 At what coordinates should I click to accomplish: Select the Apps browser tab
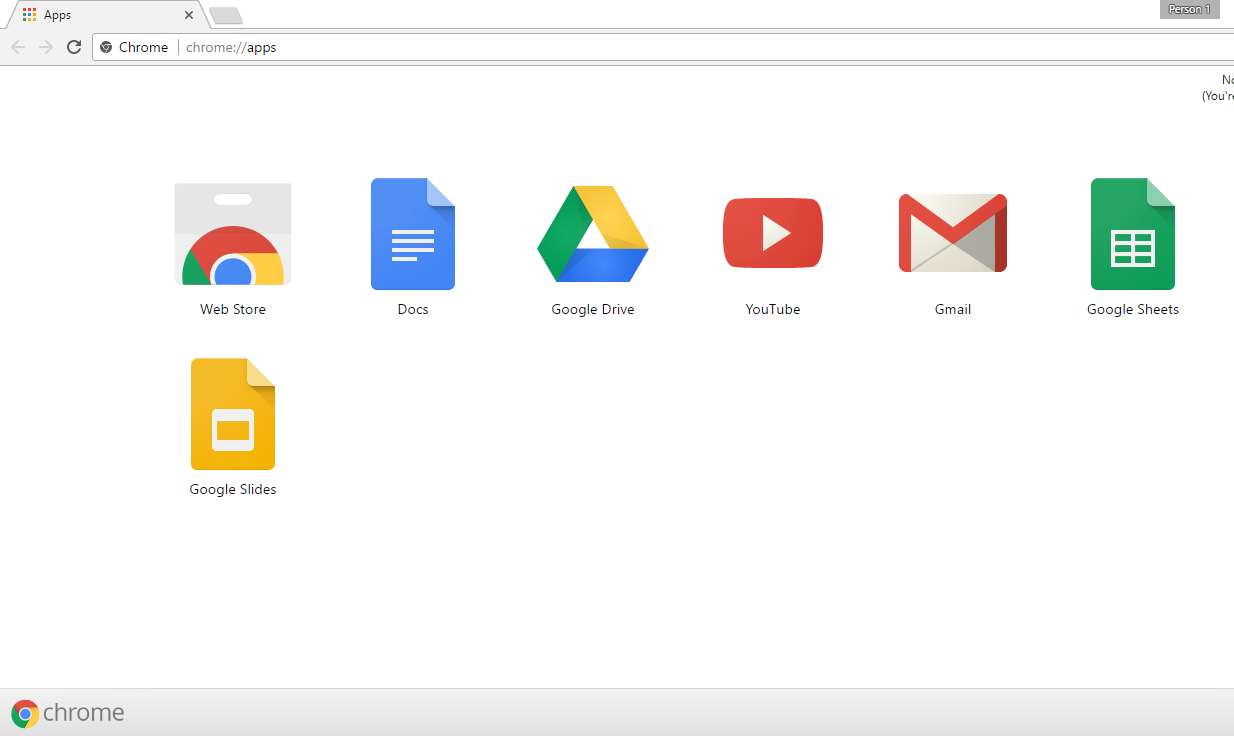click(100, 15)
